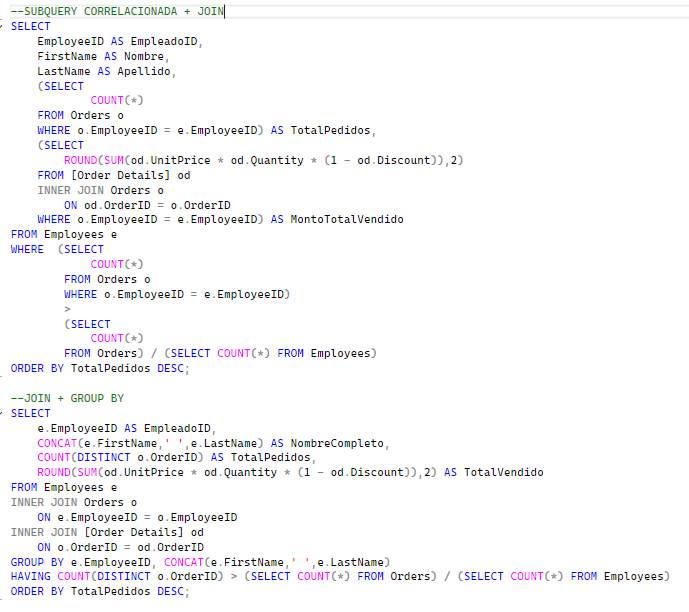Click 'INNER JOIN Orders o' inside the subquery
Image resolution: width=689 pixels, height=612 pixels.
pyautogui.click(x=101, y=190)
